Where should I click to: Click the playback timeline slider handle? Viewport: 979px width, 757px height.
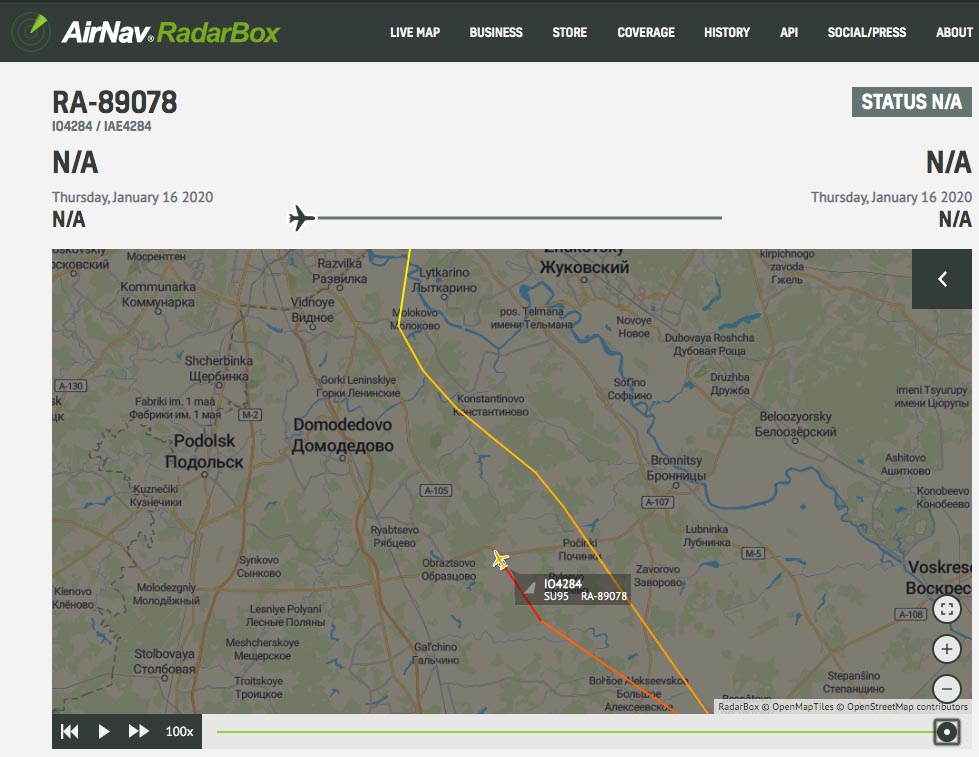coord(947,732)
